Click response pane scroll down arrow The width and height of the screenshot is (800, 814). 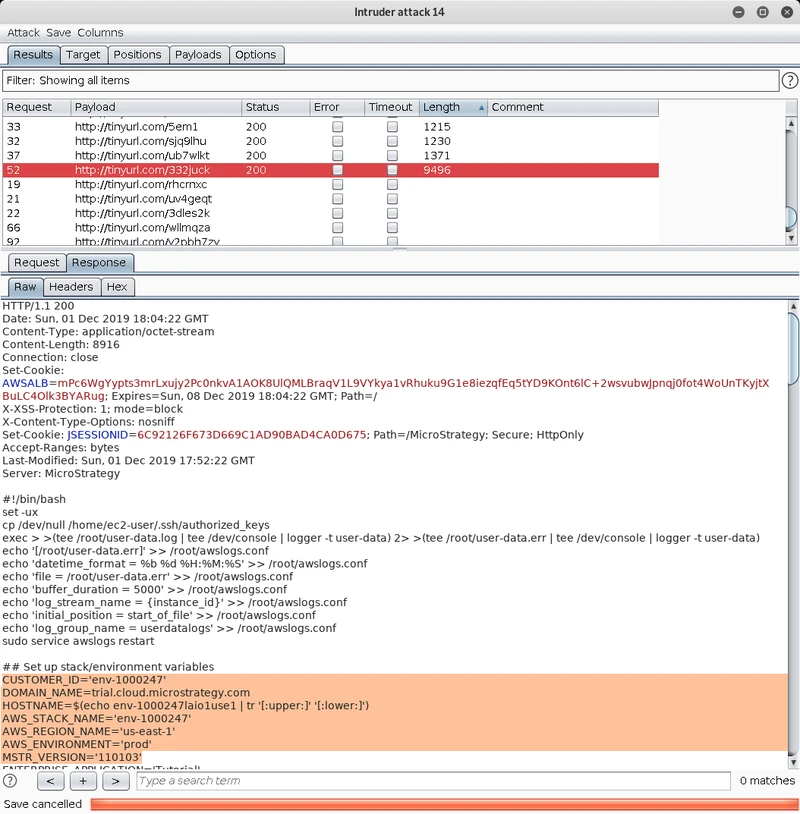(793, 762)
